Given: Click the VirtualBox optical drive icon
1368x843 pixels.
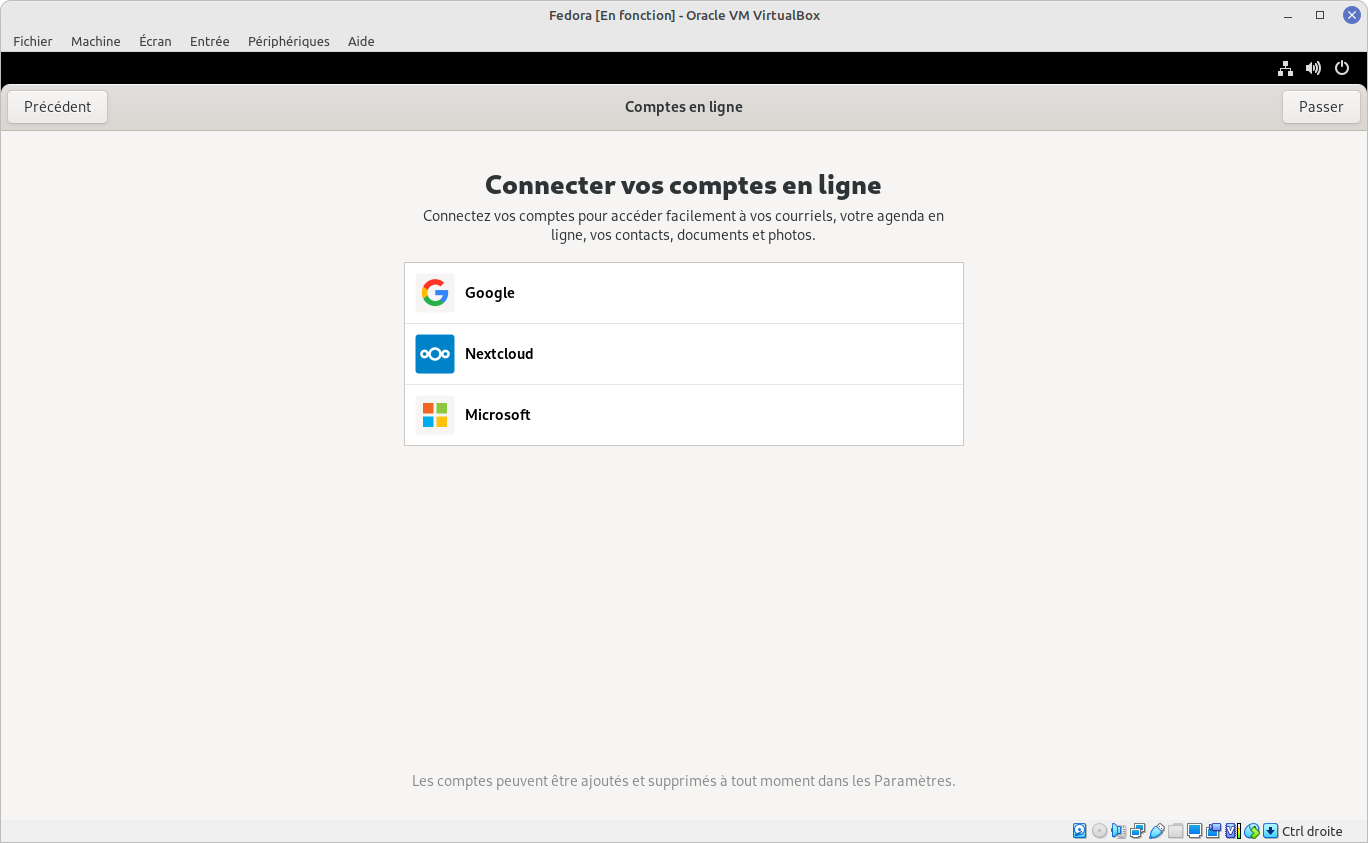Looking at the screenshot, I should pyautogui.click(x=1099, y=831).
